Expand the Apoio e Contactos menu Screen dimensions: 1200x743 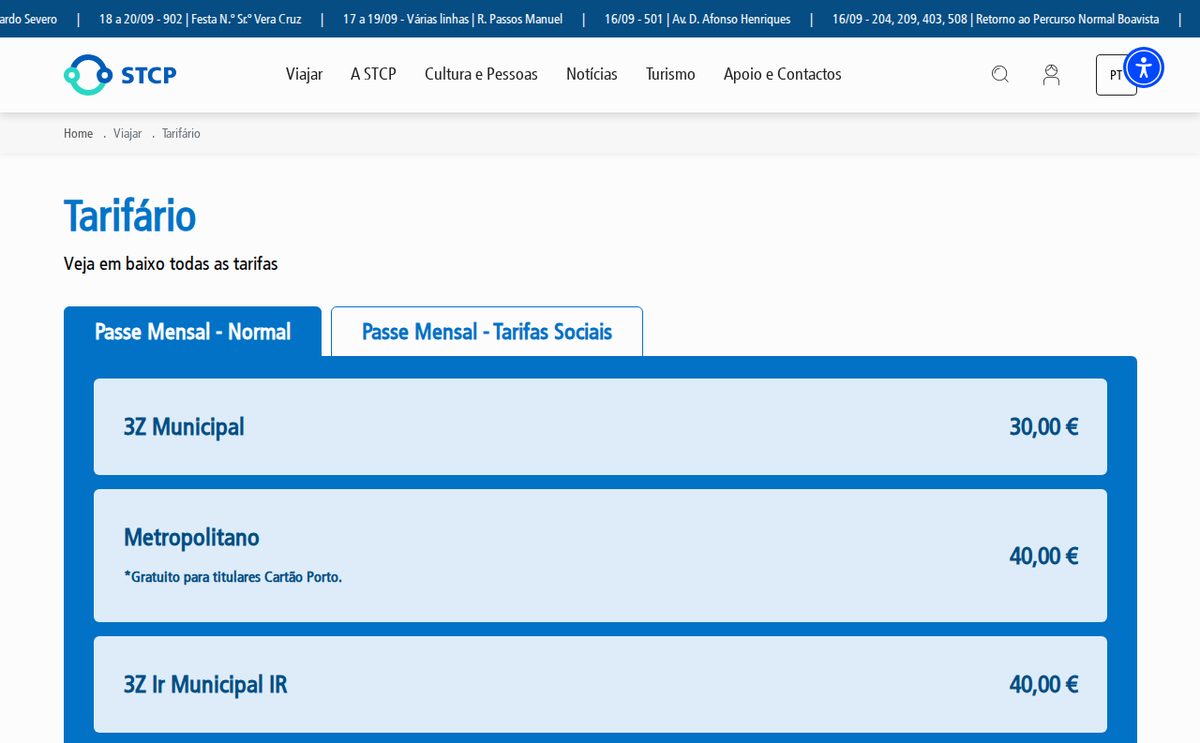click(x=782, y=74)
